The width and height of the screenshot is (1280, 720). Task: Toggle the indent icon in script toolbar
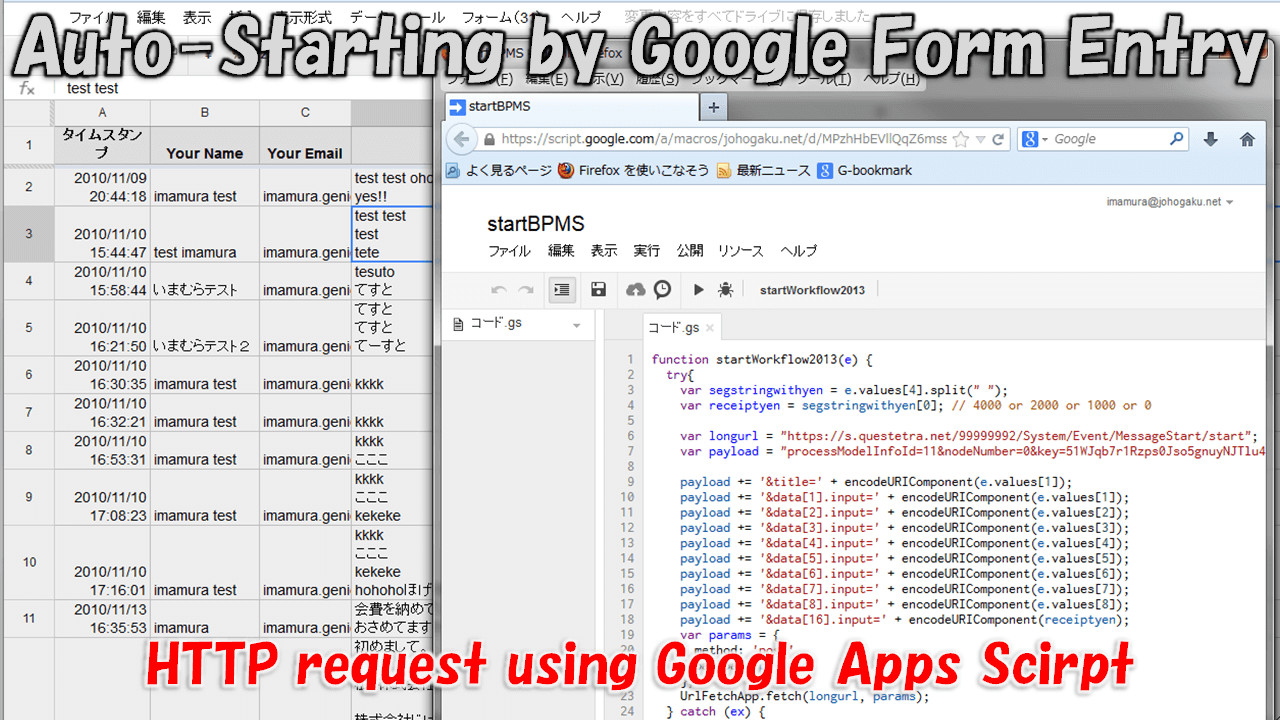(x=562, y=289)
